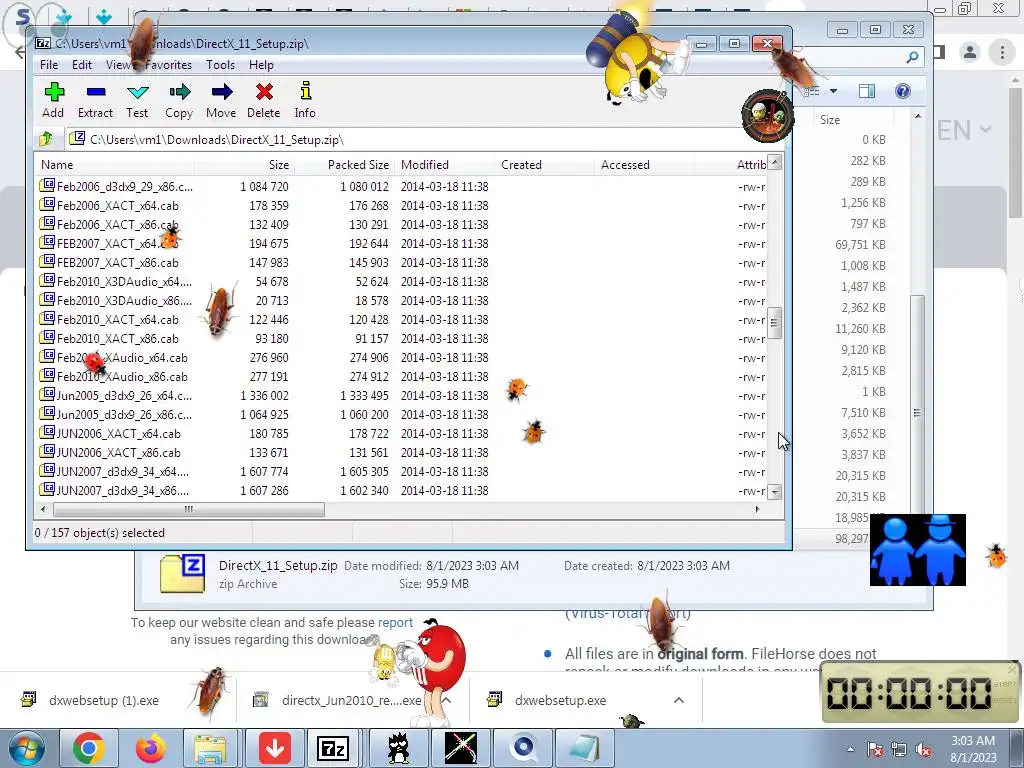
Task: Select Feb2006_XACT_x64.cab file
Action: (118, 206)
